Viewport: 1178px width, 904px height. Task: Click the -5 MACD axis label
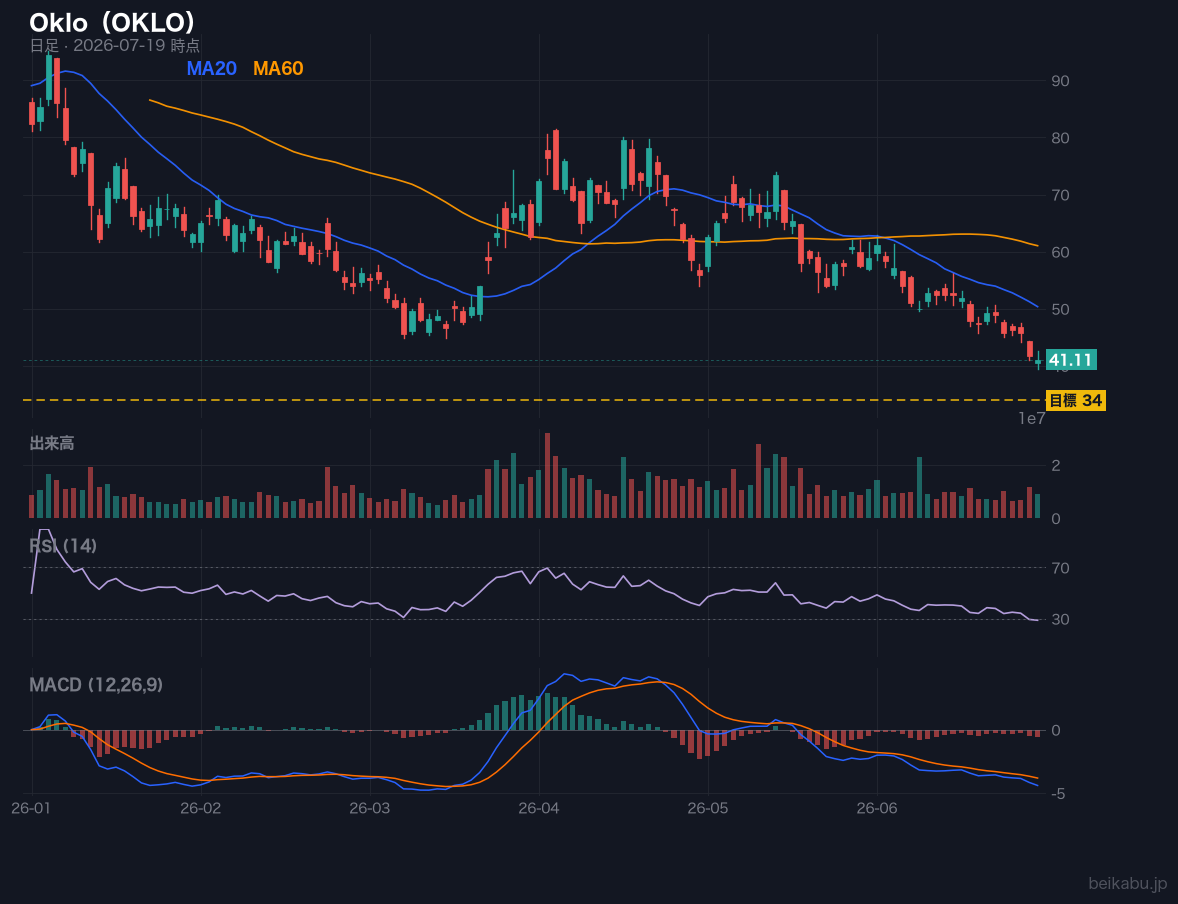point(1057,794)
